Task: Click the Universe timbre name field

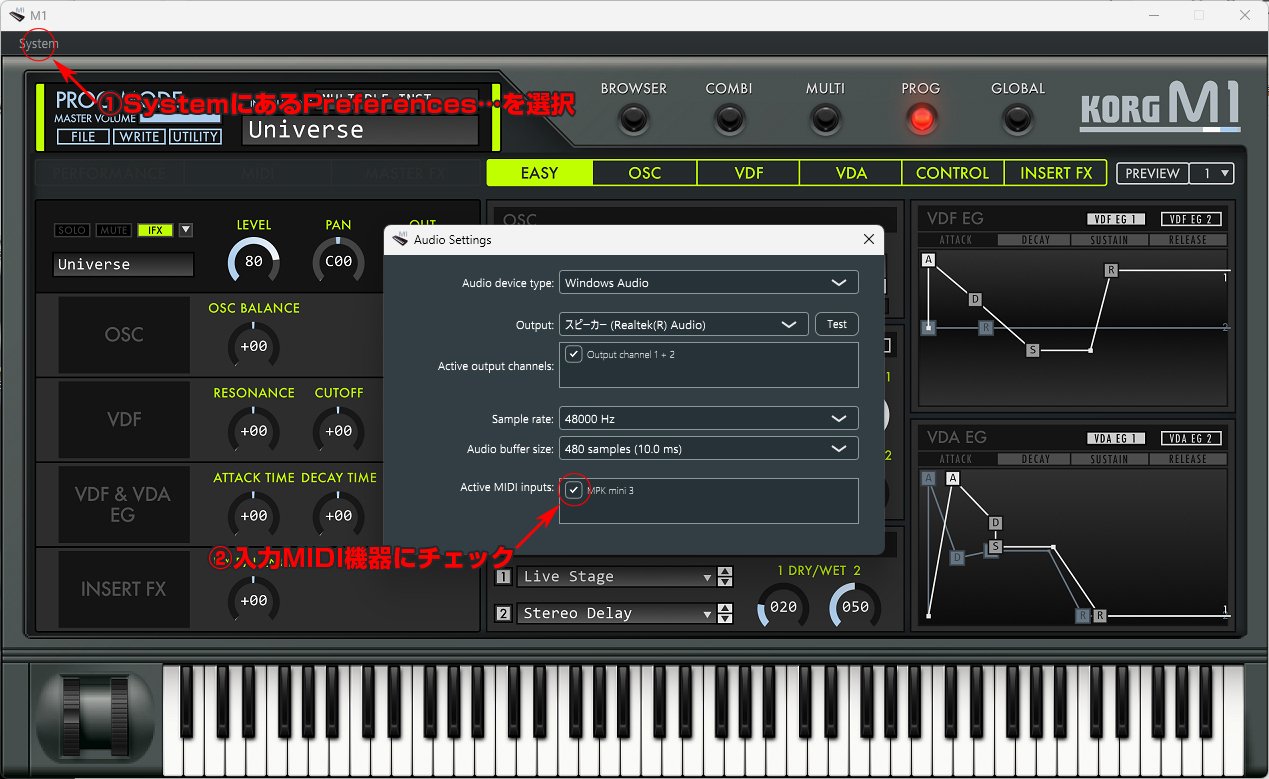Action: [x=123, y=264]
